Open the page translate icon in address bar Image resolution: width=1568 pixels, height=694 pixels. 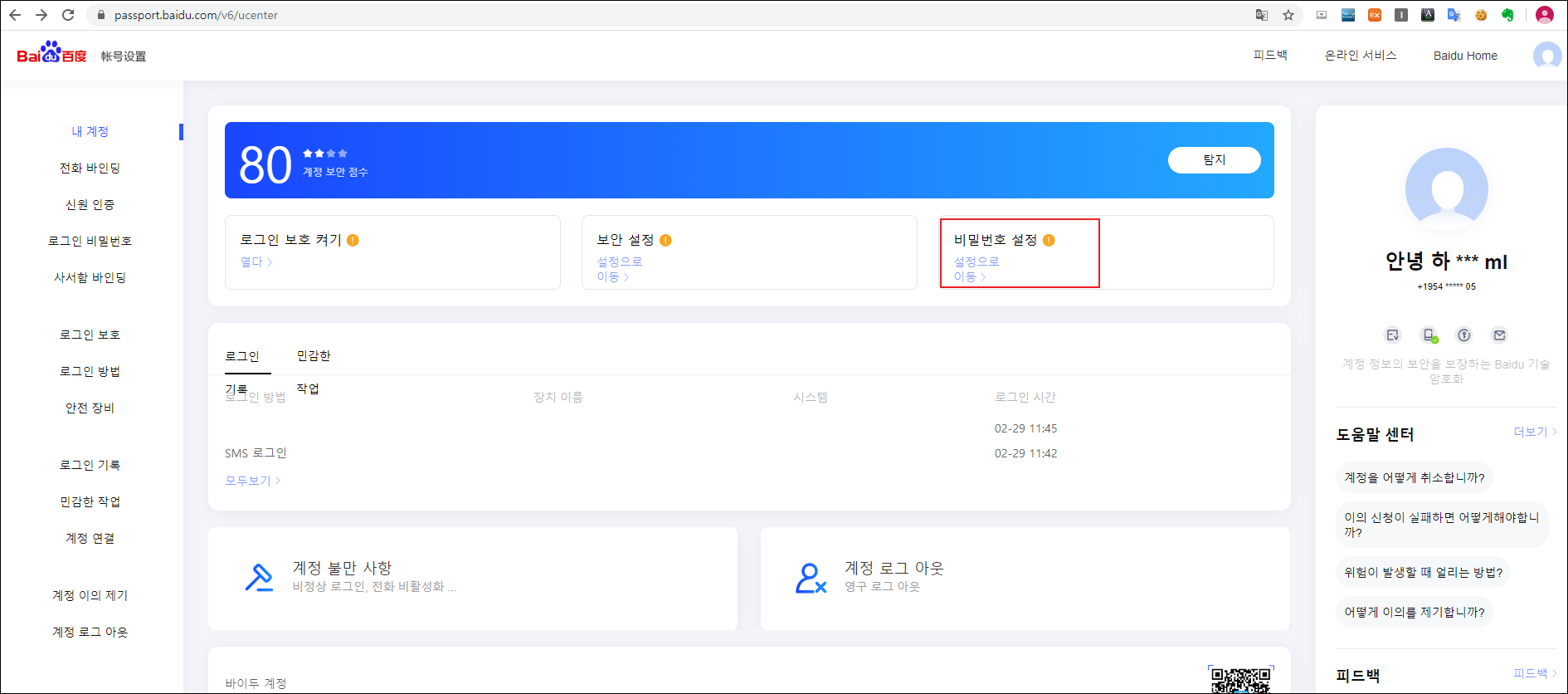point(1262,15)
